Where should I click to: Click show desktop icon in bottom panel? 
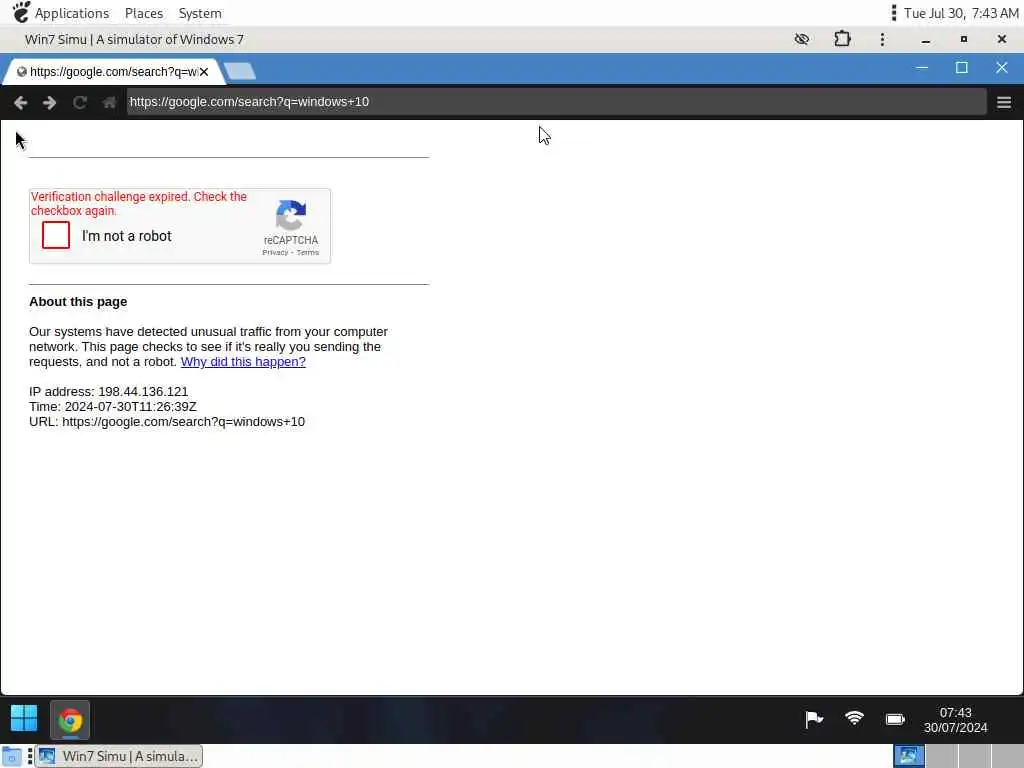[11, 756]
